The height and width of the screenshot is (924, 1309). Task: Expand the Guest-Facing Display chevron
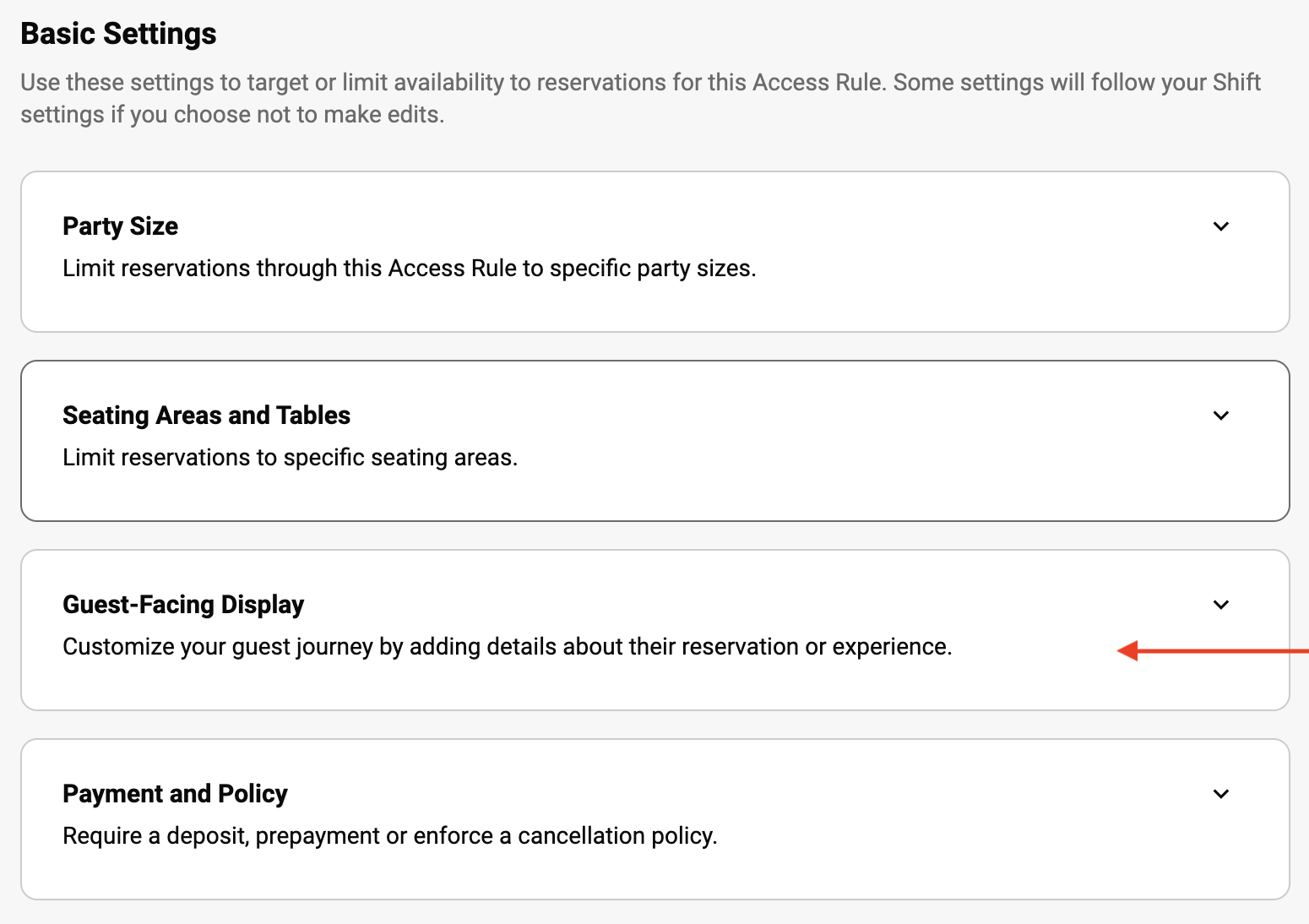click(x=1220, y=605)
